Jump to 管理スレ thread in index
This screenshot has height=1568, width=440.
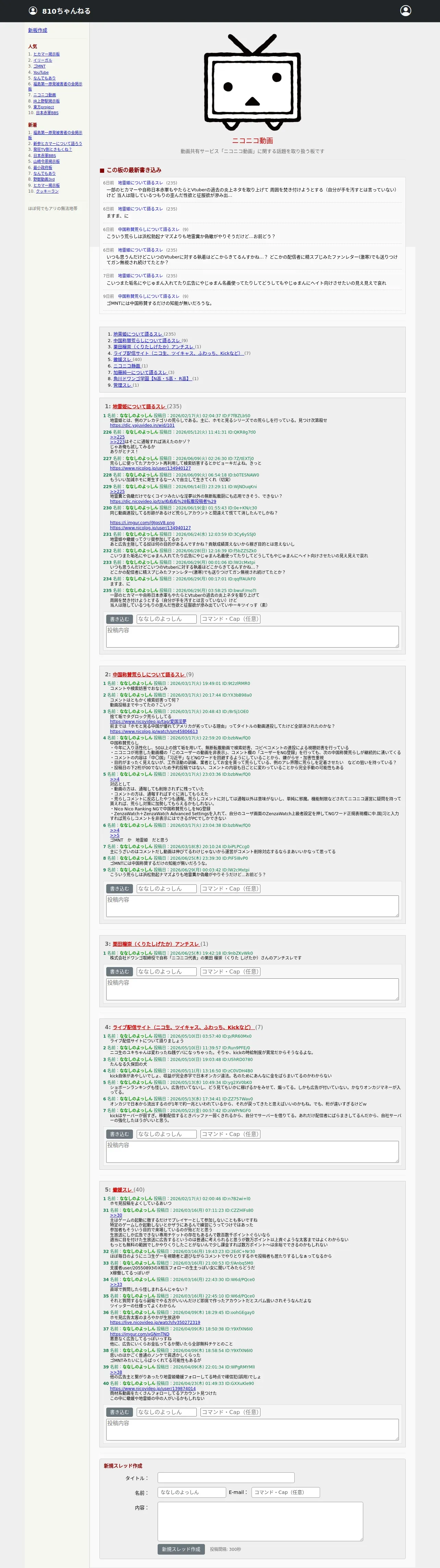[x=122, y=385]
